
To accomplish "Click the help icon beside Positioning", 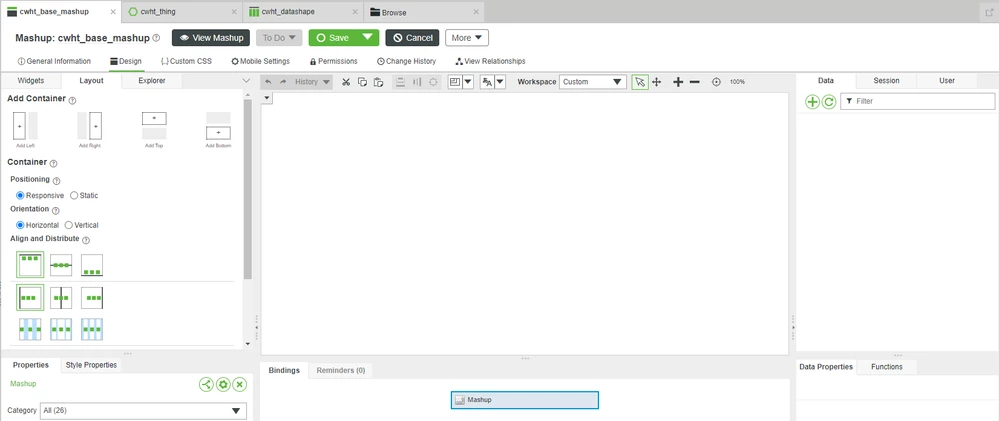I will 56,181.
